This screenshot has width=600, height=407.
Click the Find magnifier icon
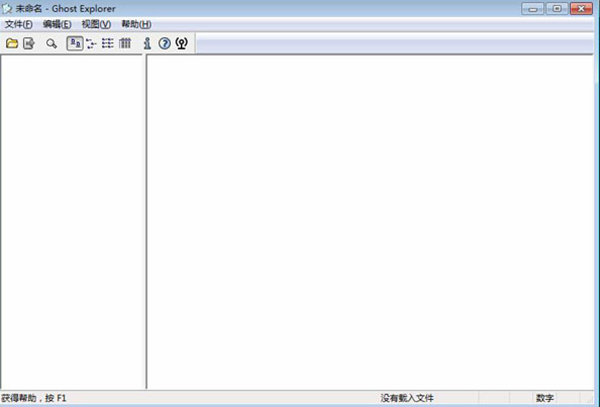(x=51, y=44)
